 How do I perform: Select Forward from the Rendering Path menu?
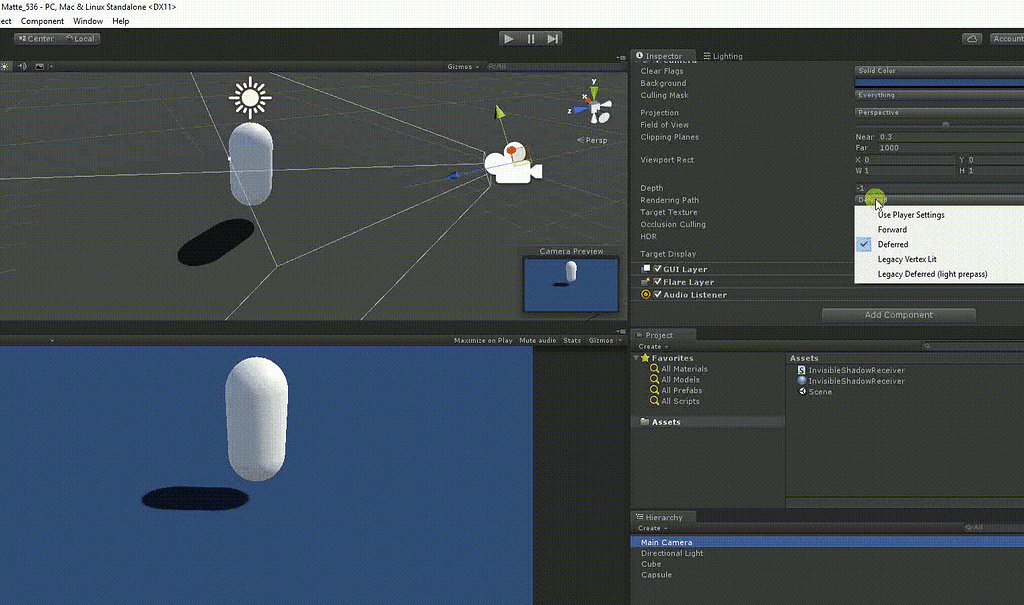(x=891, y=229)
